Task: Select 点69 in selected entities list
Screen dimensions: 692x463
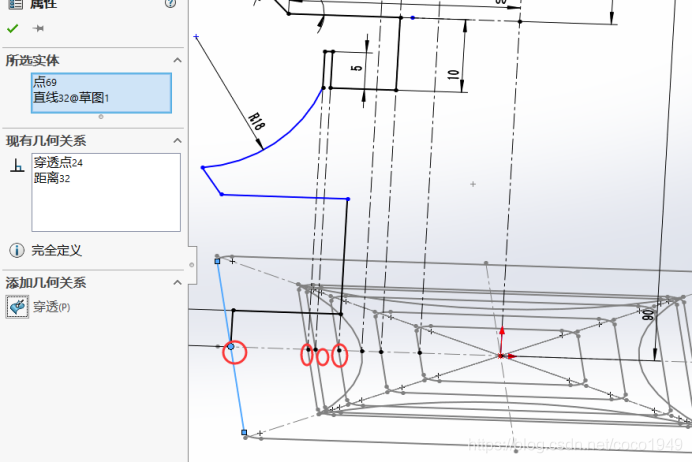Action: 45,82
